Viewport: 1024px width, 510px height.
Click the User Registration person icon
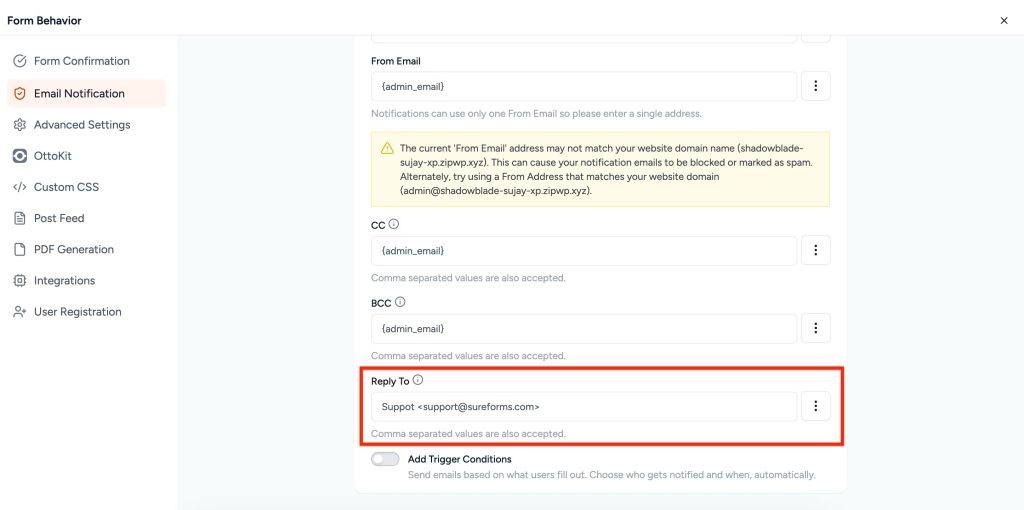(x=20, y=312)
